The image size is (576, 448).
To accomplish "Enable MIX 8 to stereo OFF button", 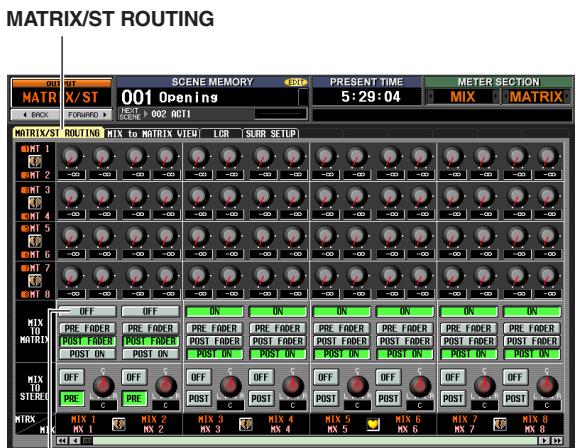I will click(x=515, y=377).
